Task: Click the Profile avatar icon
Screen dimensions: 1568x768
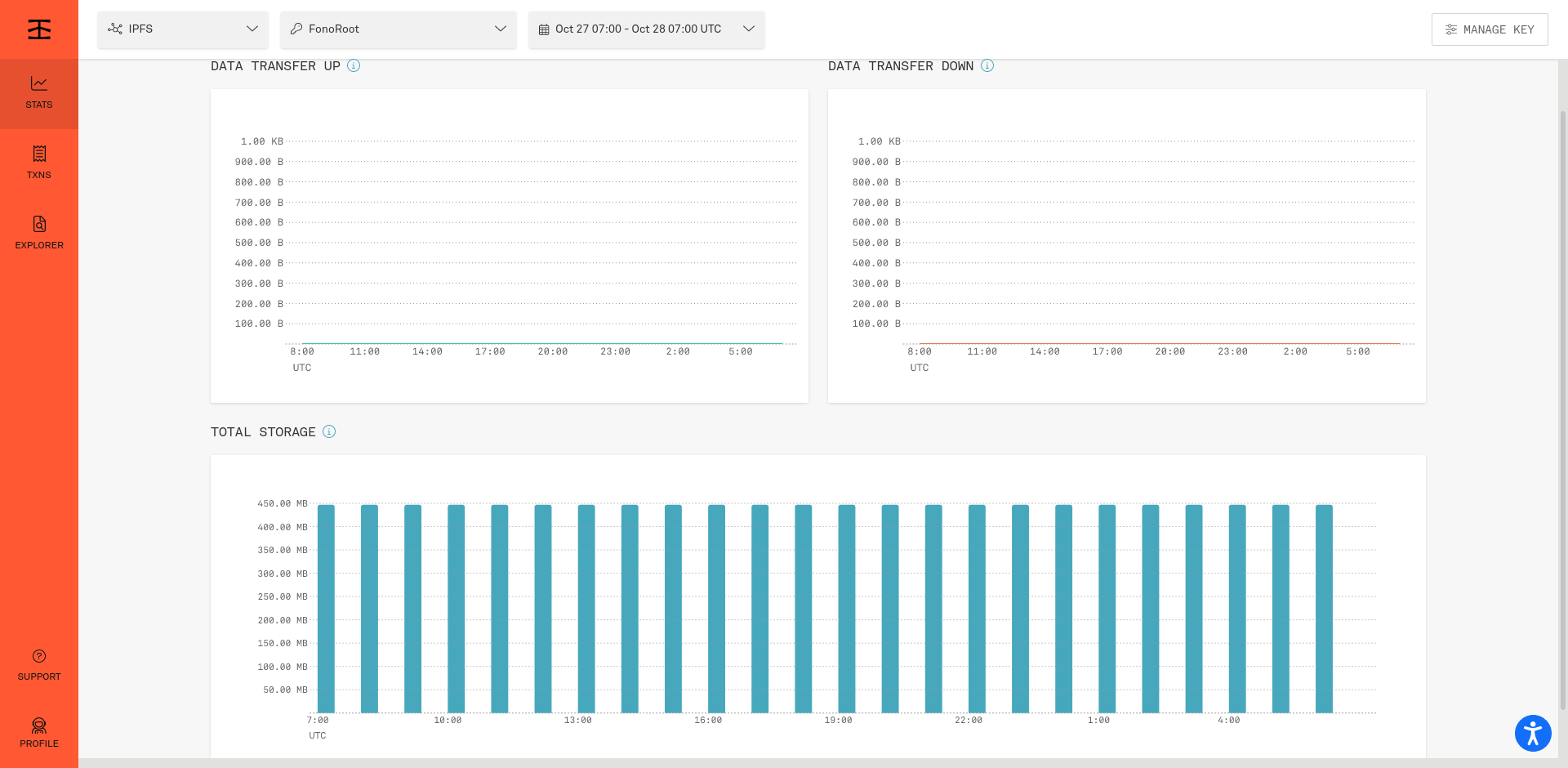Action: (39, 726)
